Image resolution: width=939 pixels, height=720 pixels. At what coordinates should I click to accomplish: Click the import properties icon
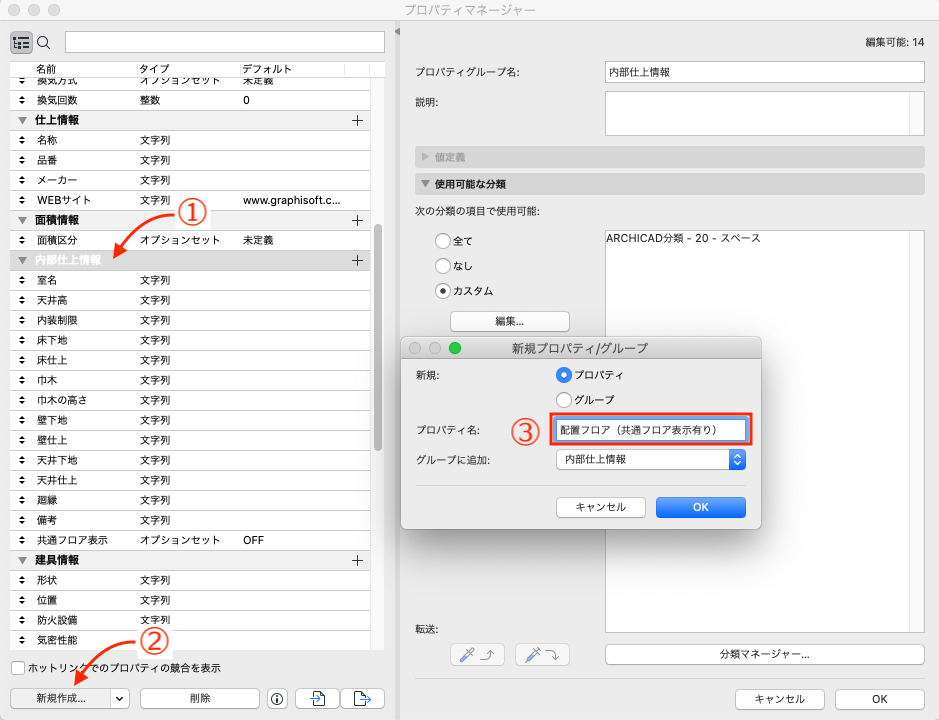click(317, 698)
